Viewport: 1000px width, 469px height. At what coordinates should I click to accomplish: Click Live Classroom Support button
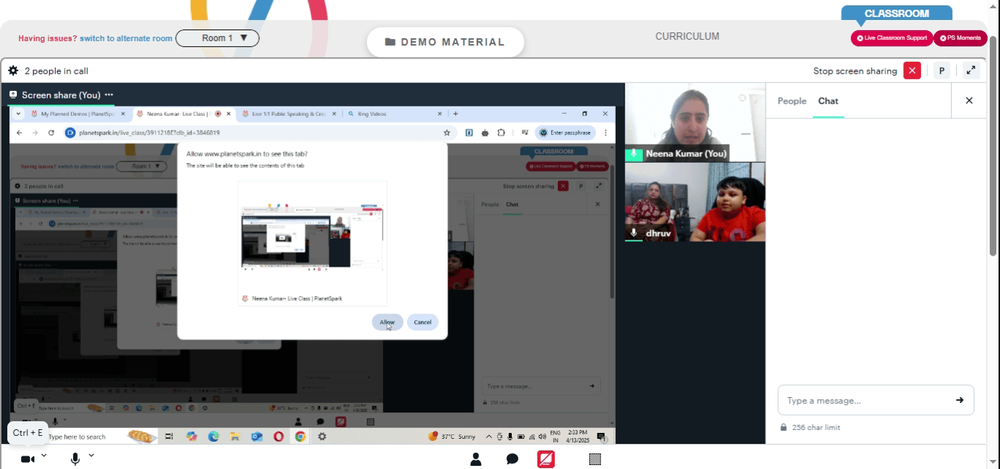[x=892, y=38]
